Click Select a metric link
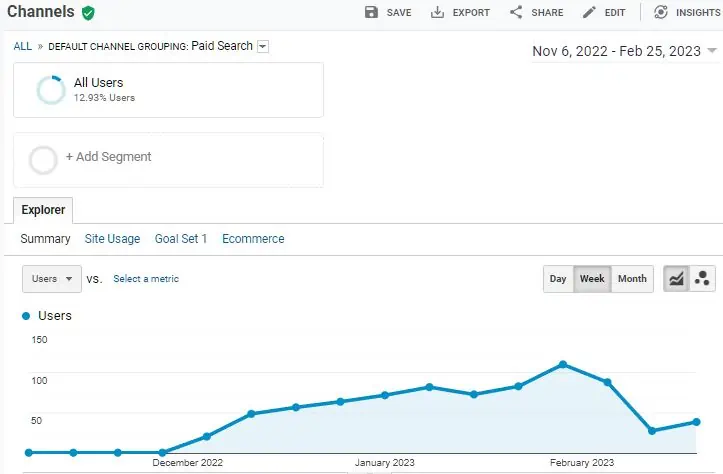Image resolution: width=723 pixels, height=474 pixels. 146,279
